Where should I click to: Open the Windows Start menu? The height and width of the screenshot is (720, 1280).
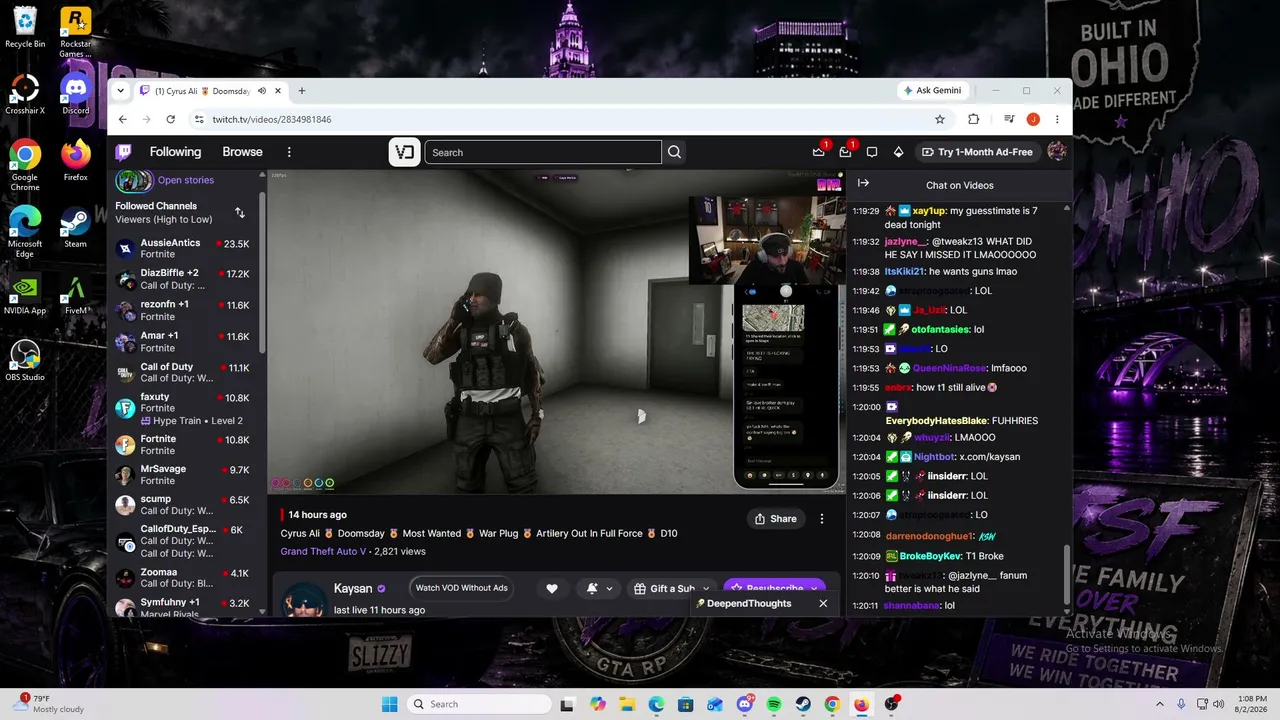(x=390, y=704)
